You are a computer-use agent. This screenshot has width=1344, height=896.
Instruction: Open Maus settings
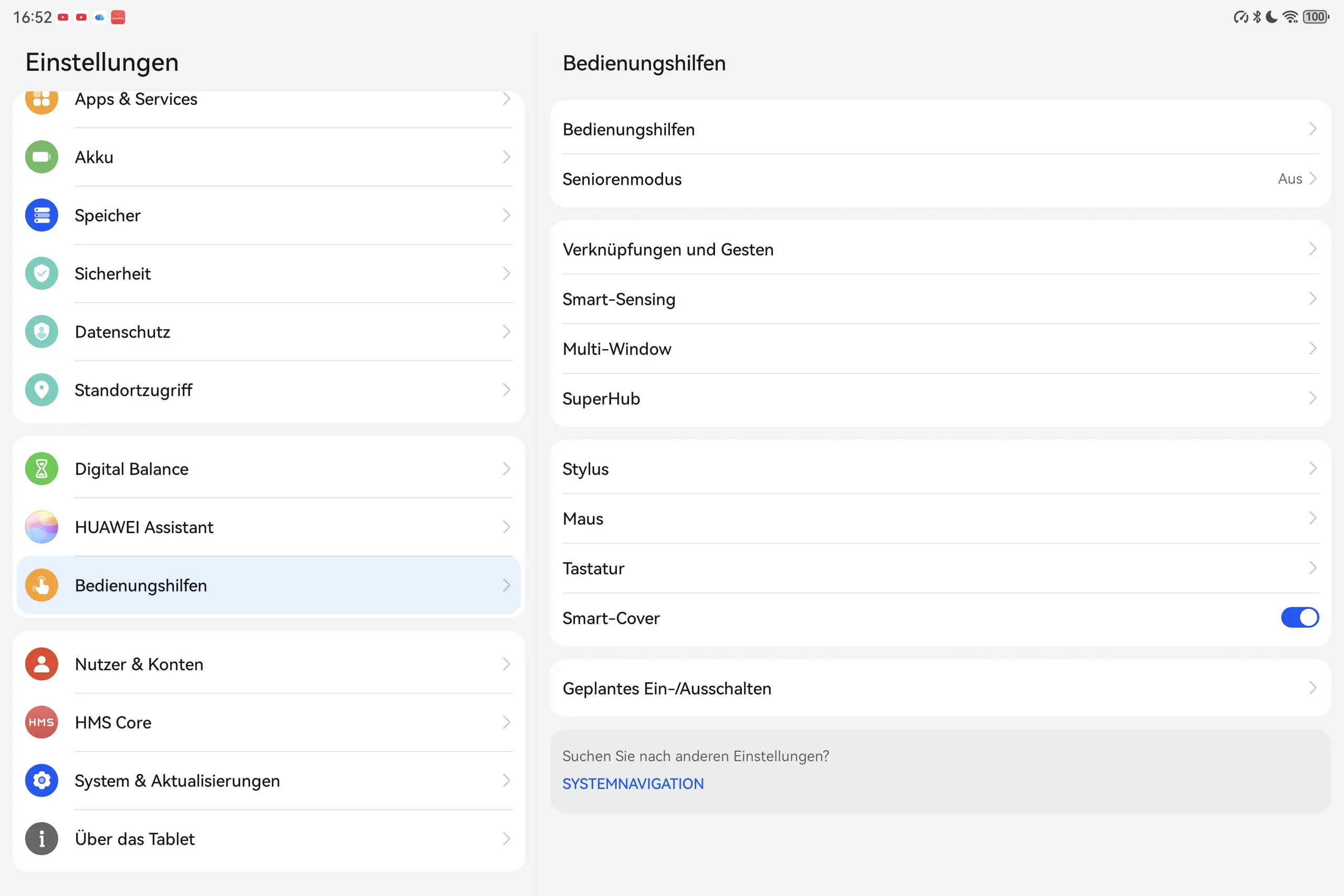click(941, 518)
